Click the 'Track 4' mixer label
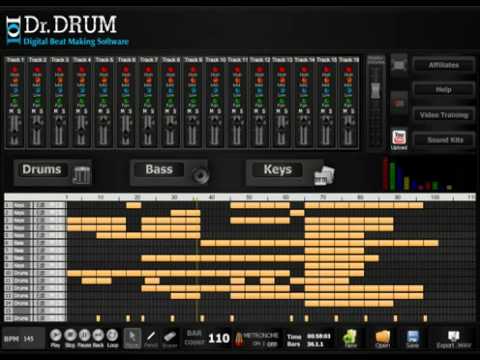Viewport: 480px width, 360px height. (x=82, y=60)
